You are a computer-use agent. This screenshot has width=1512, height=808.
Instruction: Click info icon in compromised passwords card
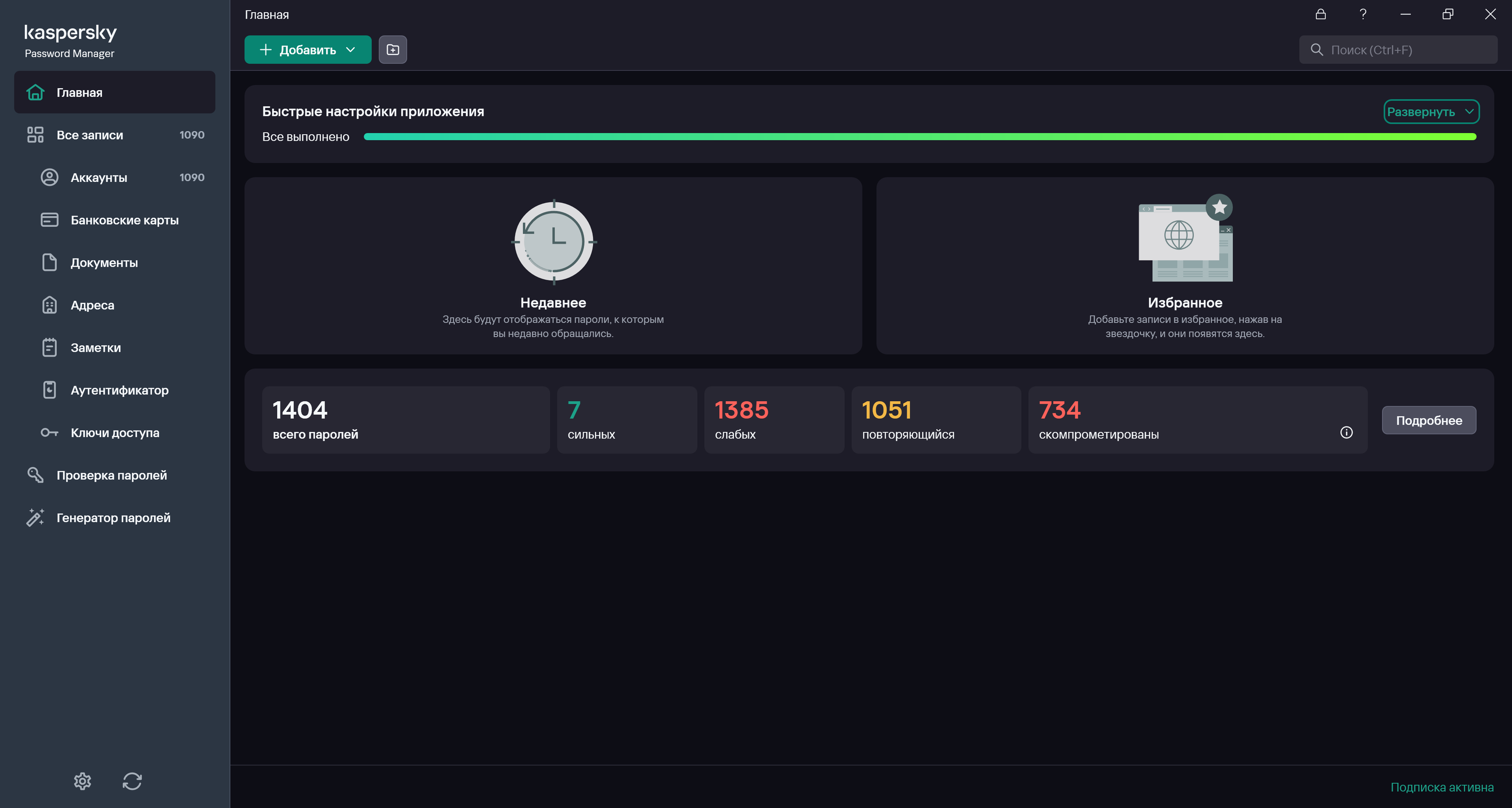click(x=1347, y=433)
